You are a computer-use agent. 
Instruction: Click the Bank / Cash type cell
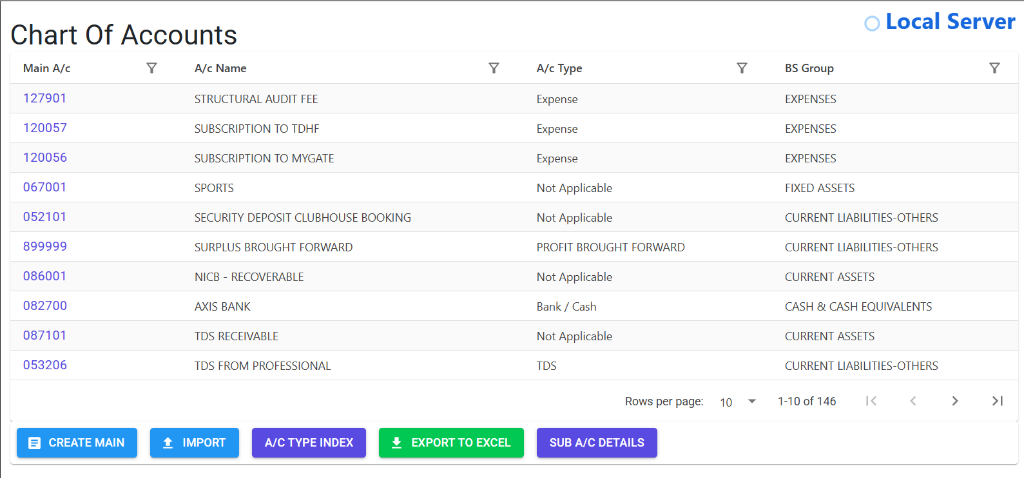[x=567, y=307]
